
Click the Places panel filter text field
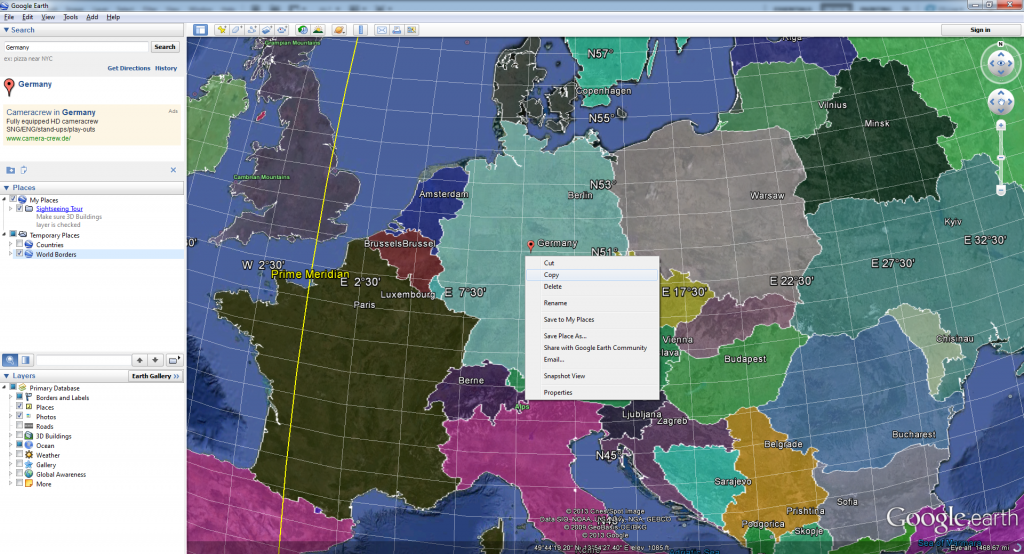84,360
